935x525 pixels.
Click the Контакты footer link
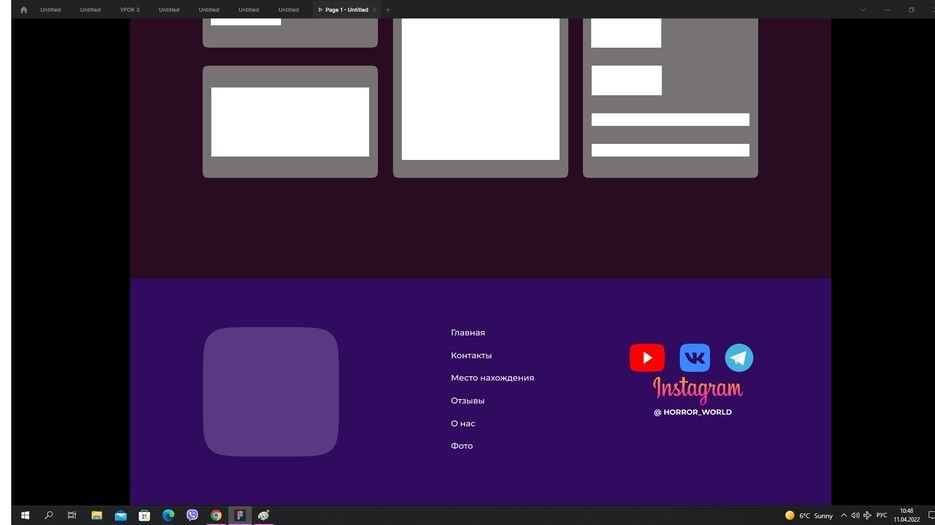click(x=471, y=356)
